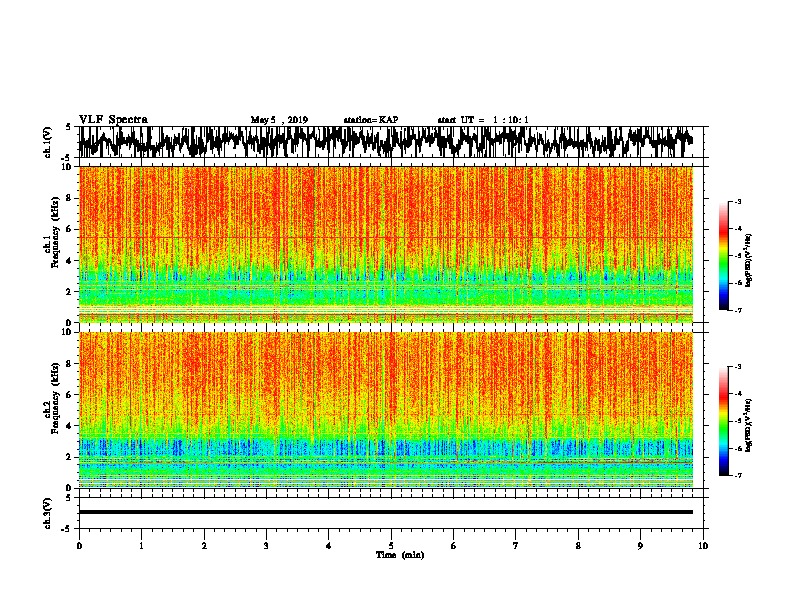Click the thick black ch.3 trace line
Screen dimensions: 792x612
[386, 512]
